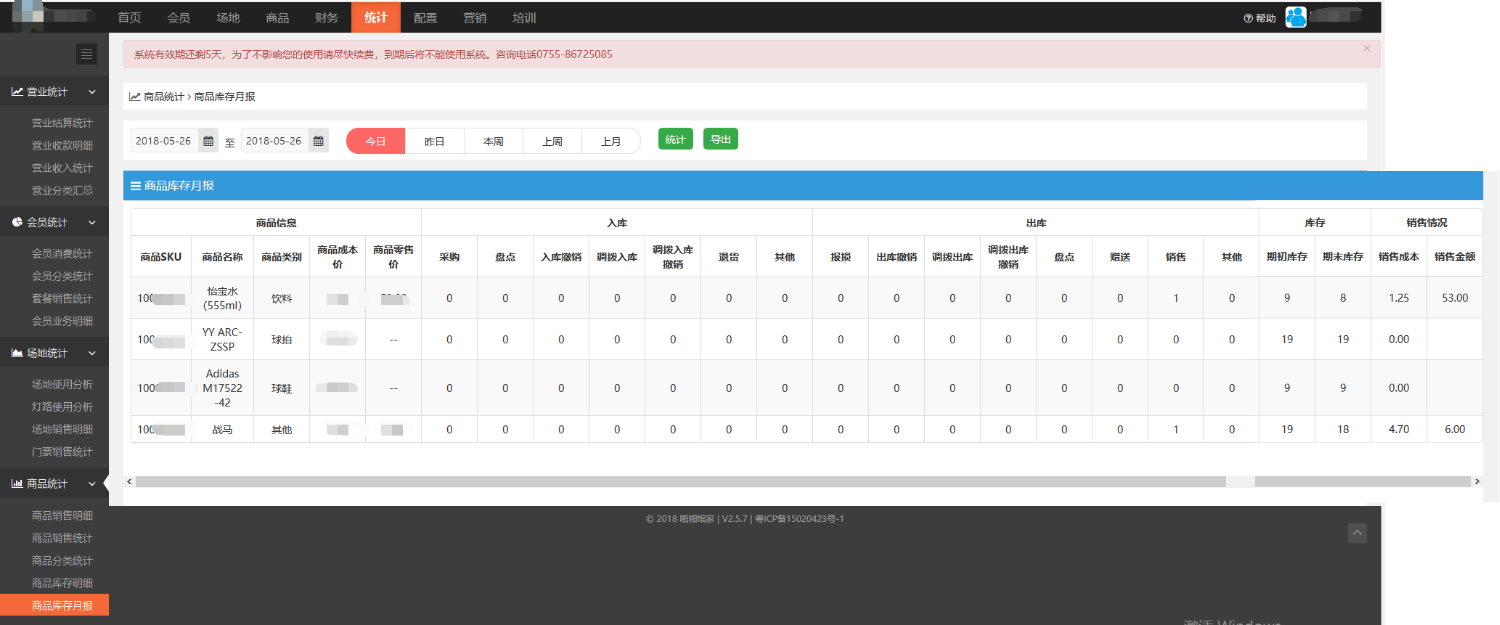The image size is (1500, 625).
Task: Click the 商品库存月报 panel header
Action: coord(803,185)
